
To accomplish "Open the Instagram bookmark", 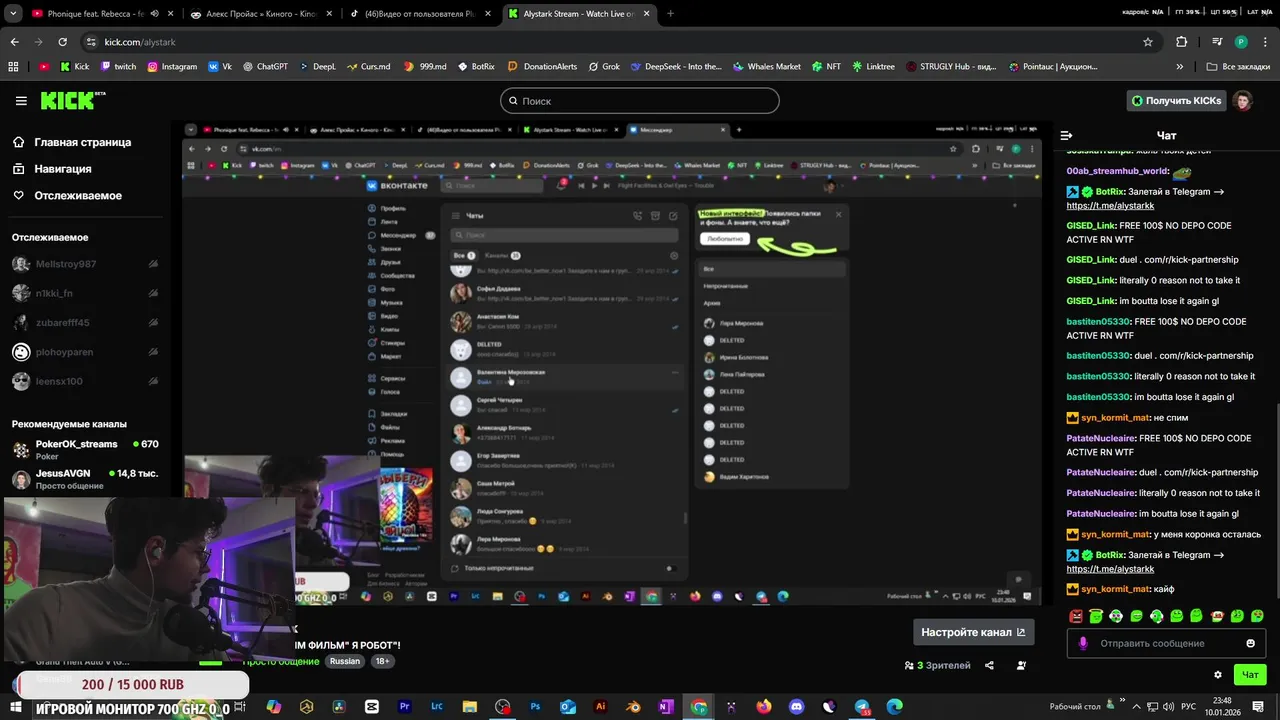I will (173, 67).
